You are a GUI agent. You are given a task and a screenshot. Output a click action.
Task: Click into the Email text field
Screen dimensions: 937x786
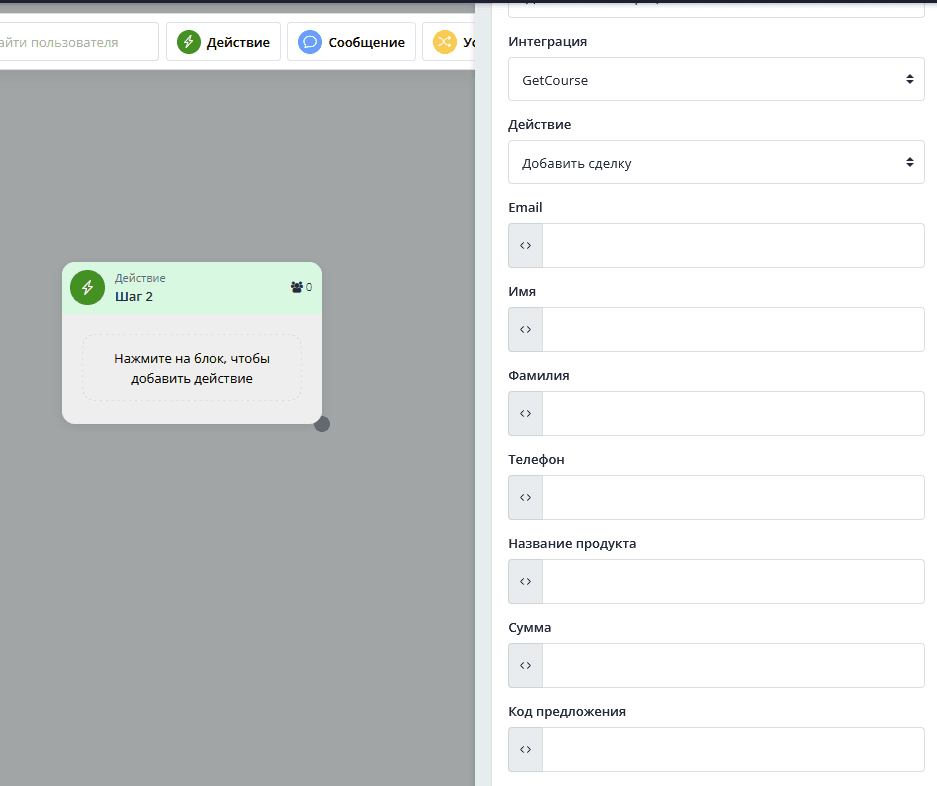click(732, 245)
